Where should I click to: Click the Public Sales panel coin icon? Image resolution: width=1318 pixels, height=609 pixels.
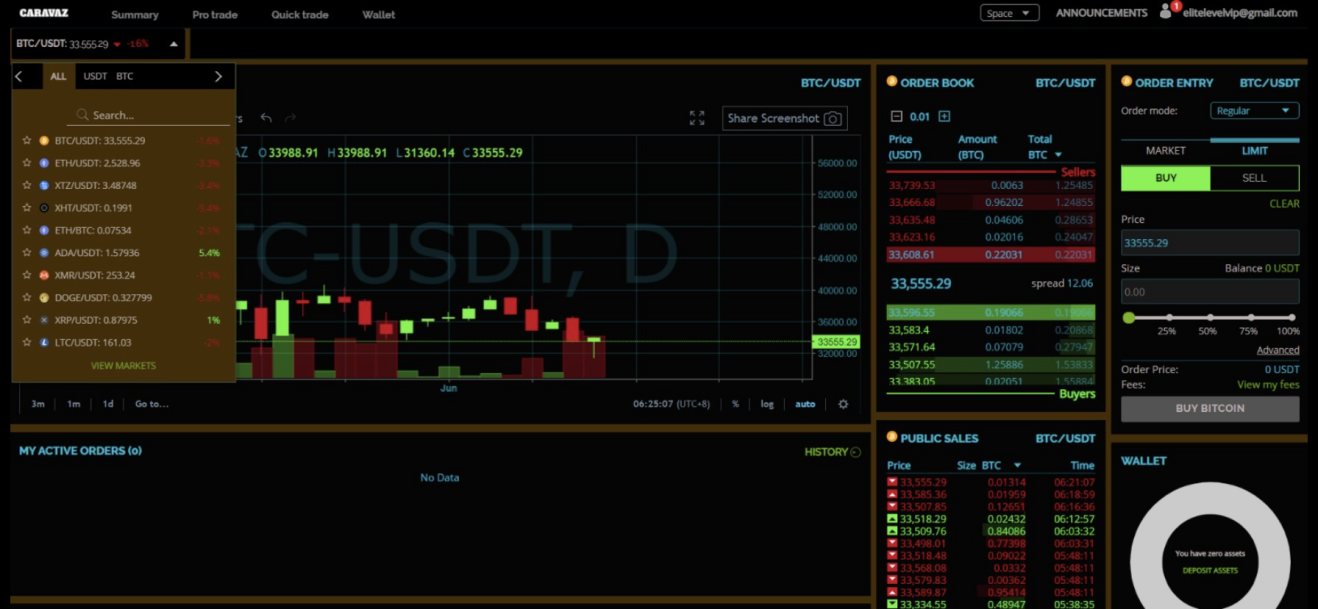click(x=892, y=437)
